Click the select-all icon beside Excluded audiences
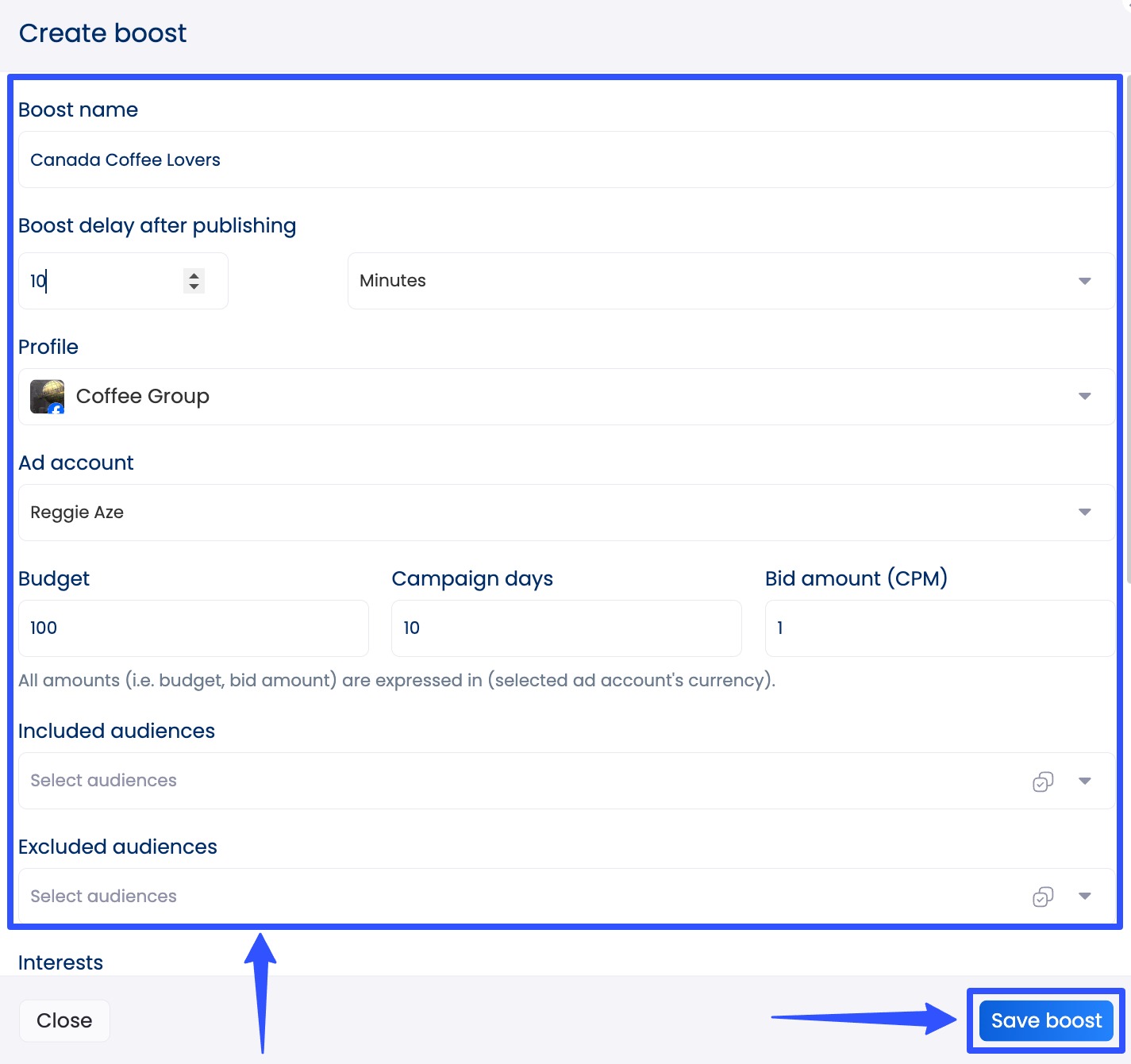This screenshot has height=1064, width=1131. click(1042, 897)
